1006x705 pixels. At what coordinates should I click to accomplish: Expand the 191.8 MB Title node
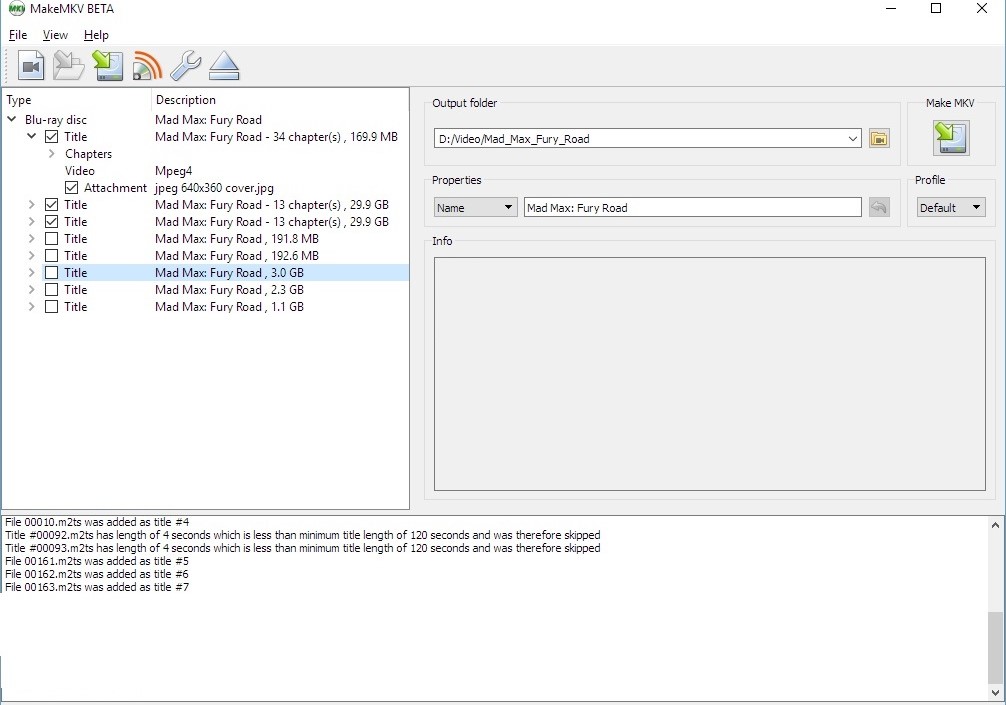click(x=31, y=239)
